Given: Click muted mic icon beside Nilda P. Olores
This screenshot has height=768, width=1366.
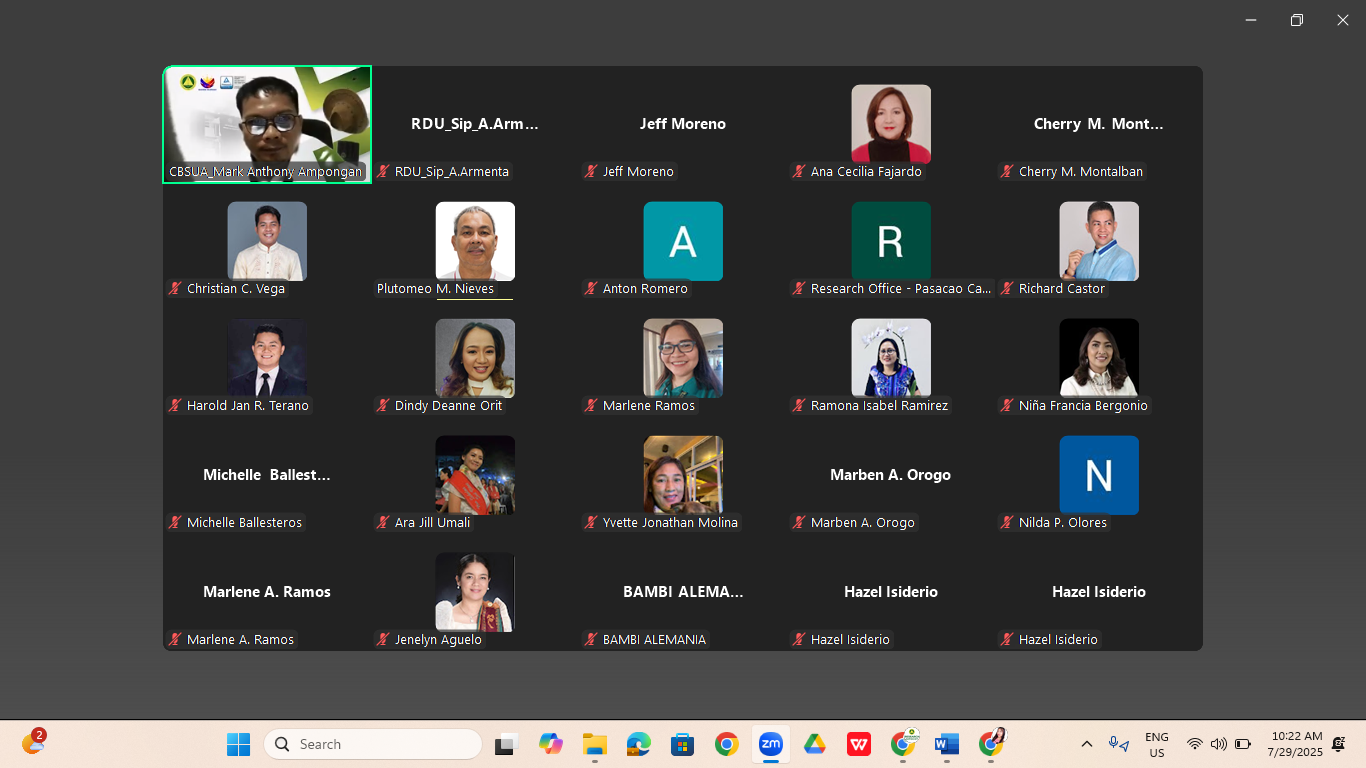Looking at the screenshot, I should pyautogui.click(x=1007, y=523).
